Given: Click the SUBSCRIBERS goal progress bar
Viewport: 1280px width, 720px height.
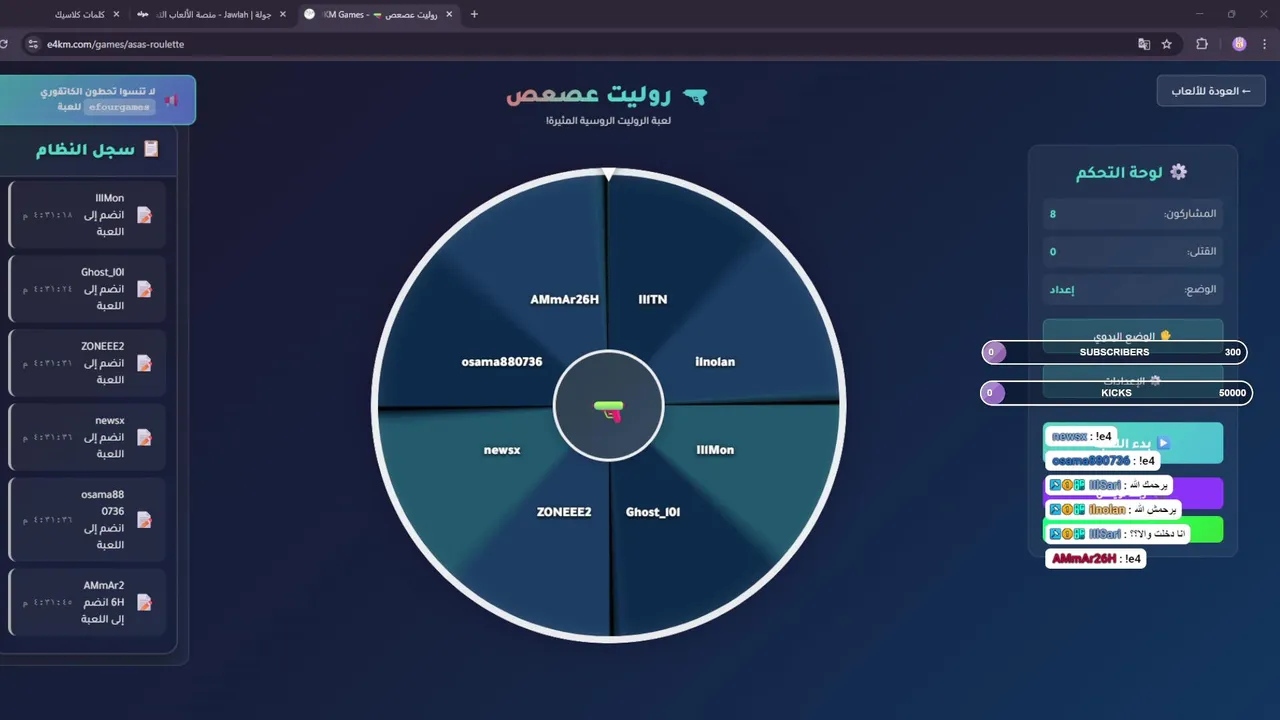Looking at the screenshot, I should (1114, 352).
